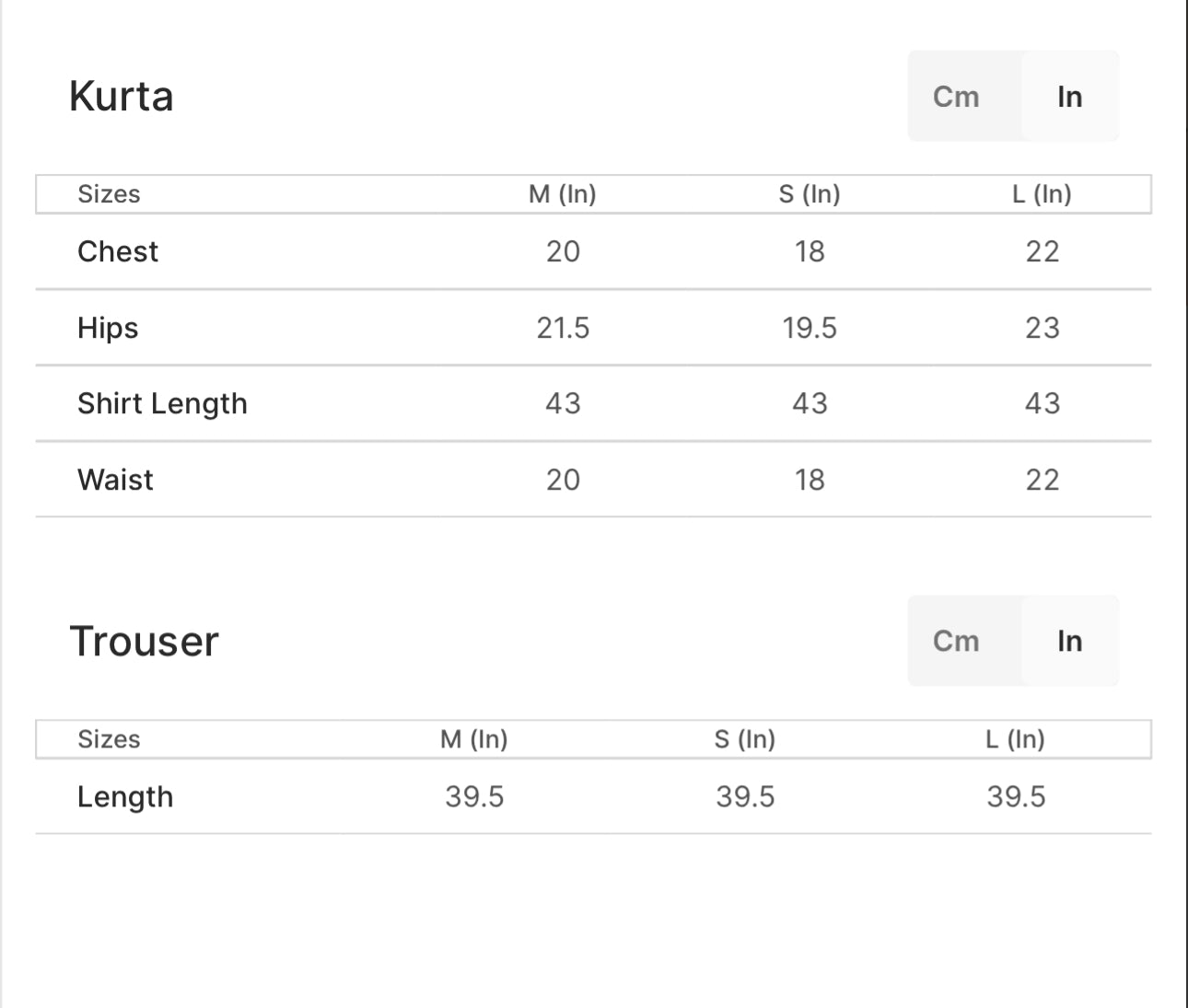Click the Hips value 21.5 for medium
This screenshot has width=1188, height=1008.
(563, 328)
